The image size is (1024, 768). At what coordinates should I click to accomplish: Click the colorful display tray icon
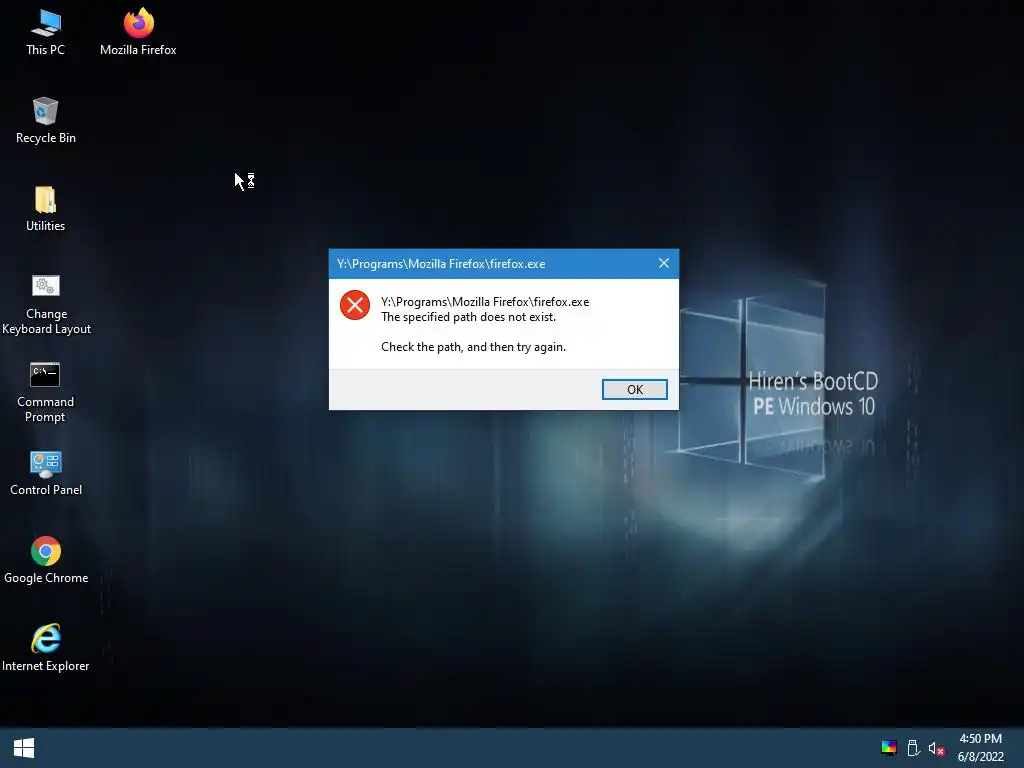(889, 748)
